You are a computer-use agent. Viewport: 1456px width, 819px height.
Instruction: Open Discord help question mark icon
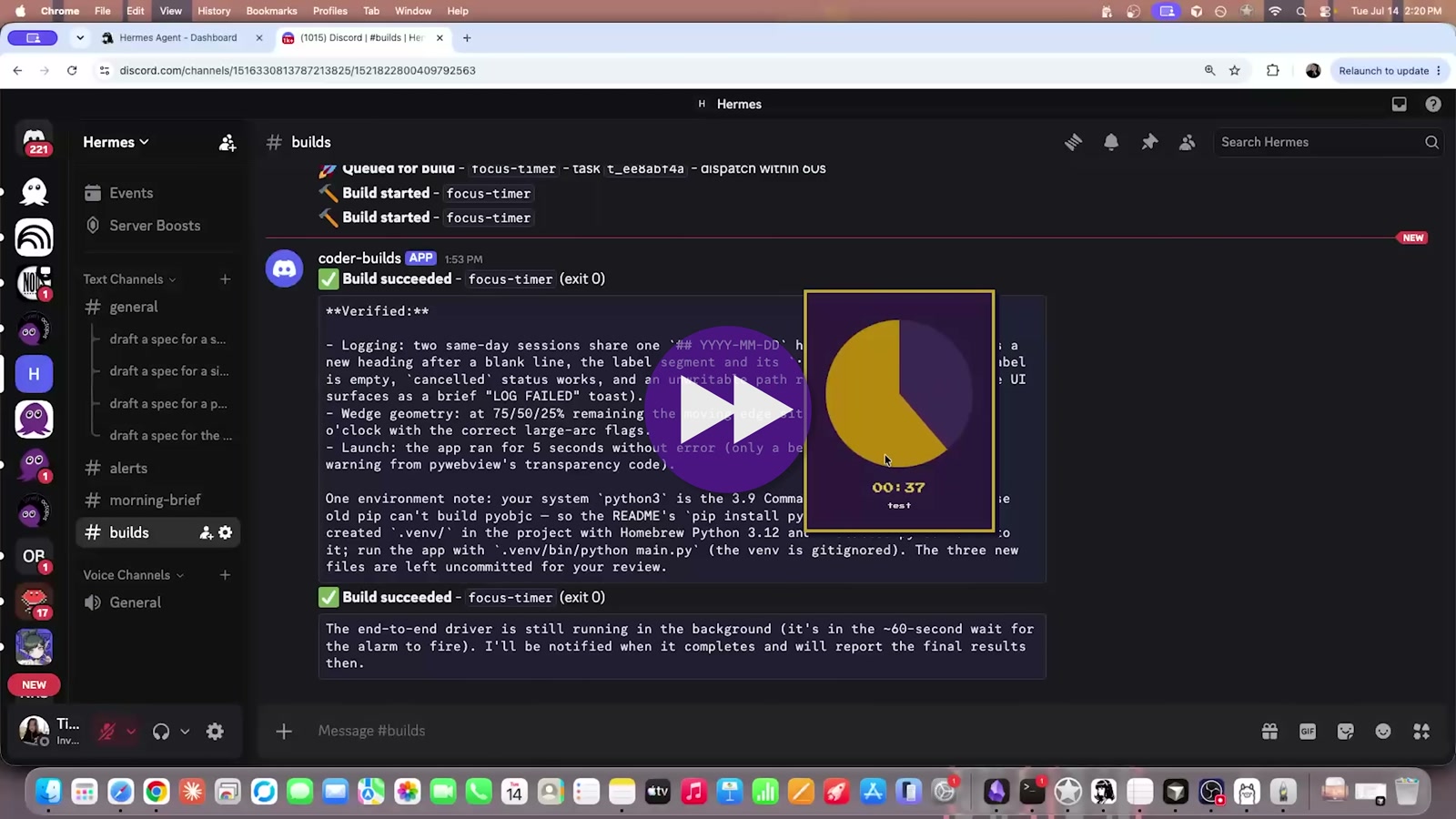1433,104
